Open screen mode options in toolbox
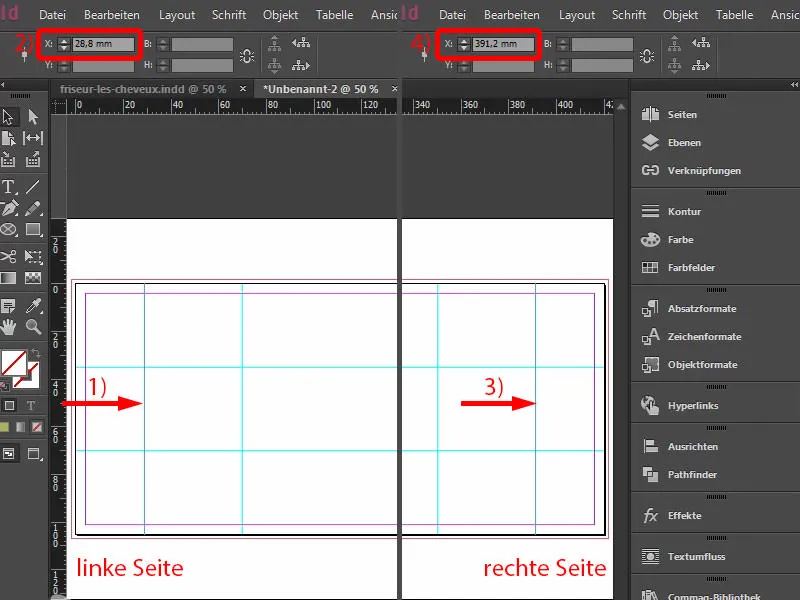Screen dimensions: 800x600 (34, 454)
